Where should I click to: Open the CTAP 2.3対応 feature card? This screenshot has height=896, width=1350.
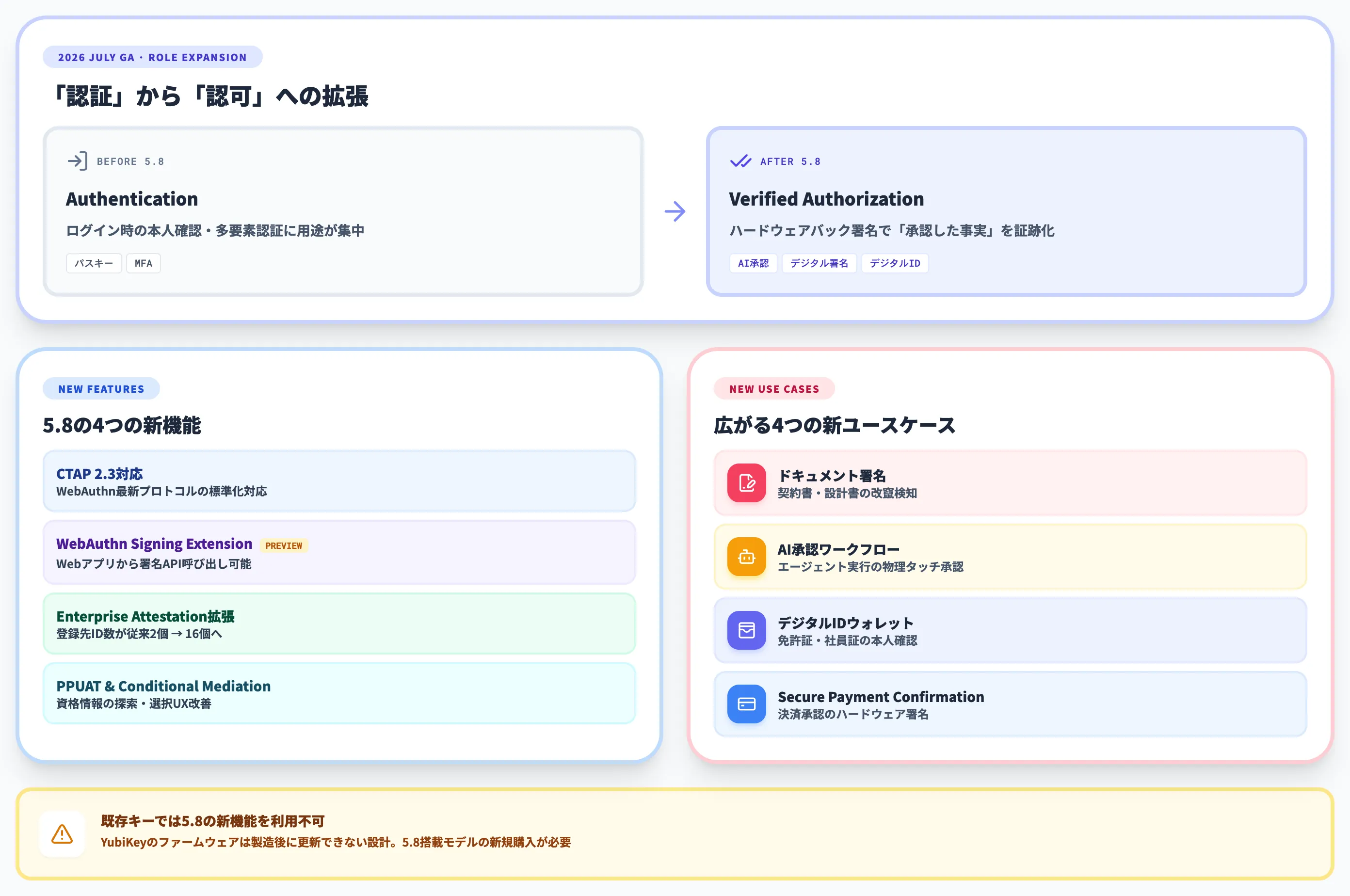pyautogui.click(x=339, y=481)
